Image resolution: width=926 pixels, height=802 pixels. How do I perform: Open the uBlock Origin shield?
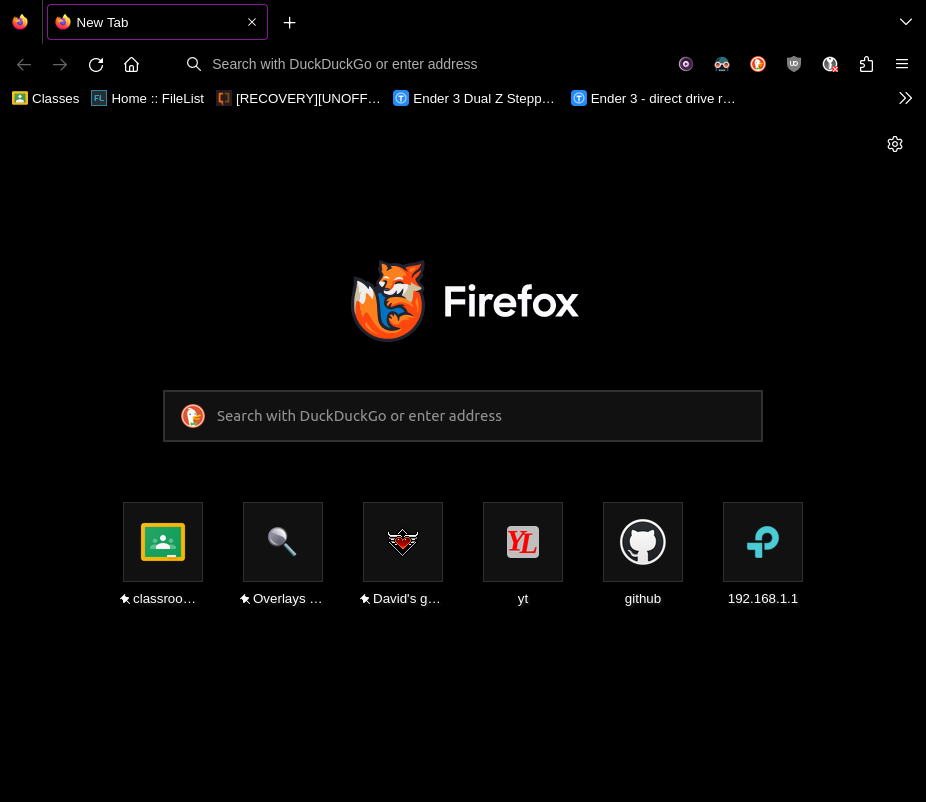(794, 64)
